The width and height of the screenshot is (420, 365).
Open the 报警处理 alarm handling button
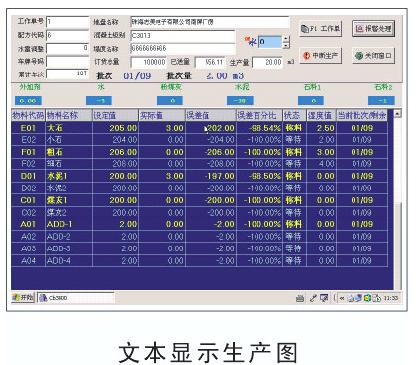pos(373,29)
